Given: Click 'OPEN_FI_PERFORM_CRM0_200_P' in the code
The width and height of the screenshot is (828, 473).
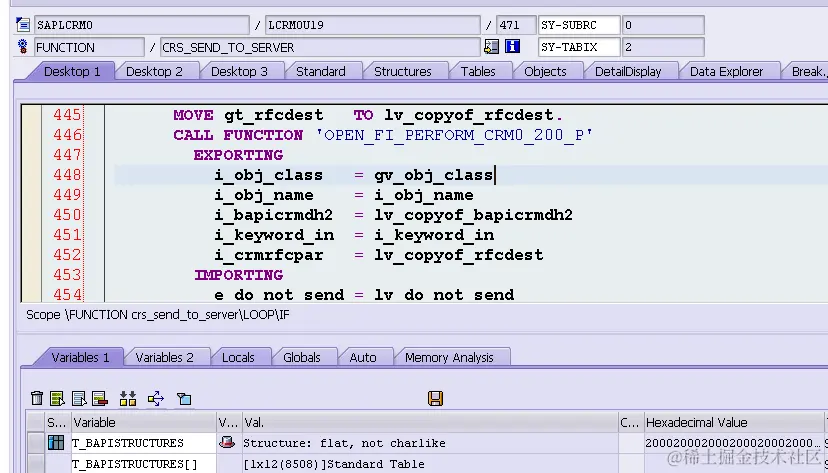Looking at the screenshot, I should (455, 135).
